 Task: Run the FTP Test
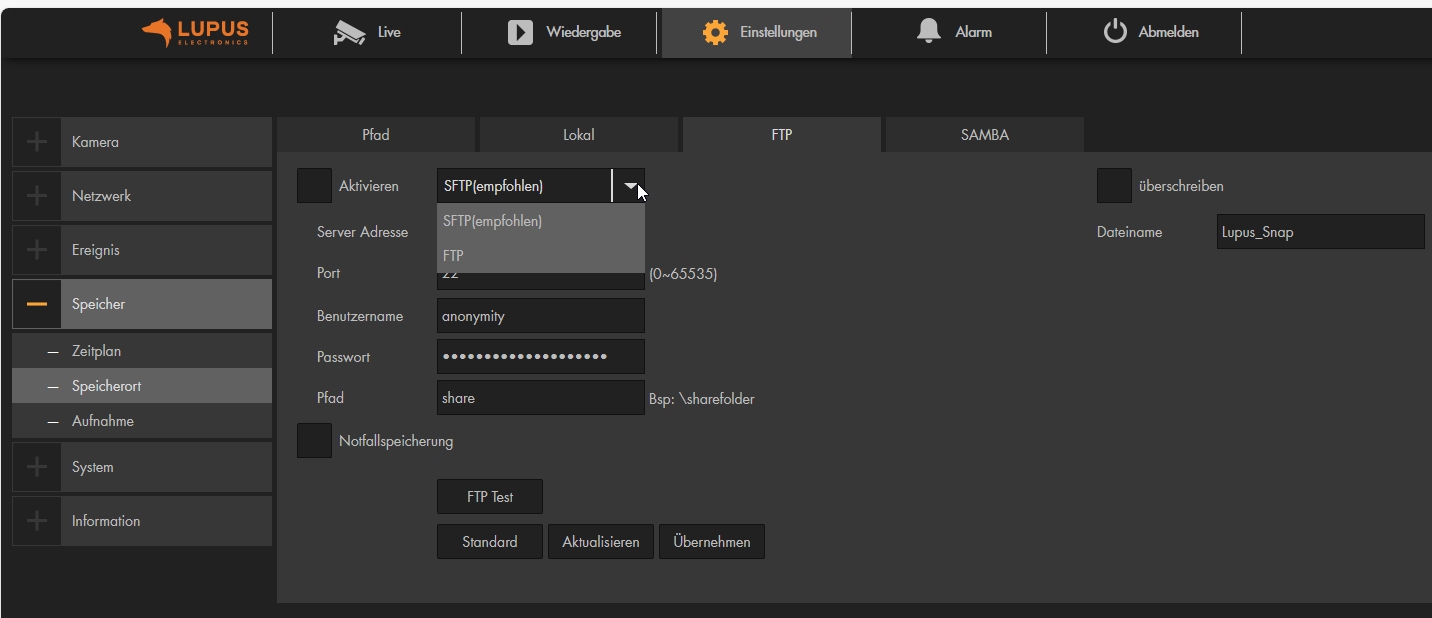[489, 496]
